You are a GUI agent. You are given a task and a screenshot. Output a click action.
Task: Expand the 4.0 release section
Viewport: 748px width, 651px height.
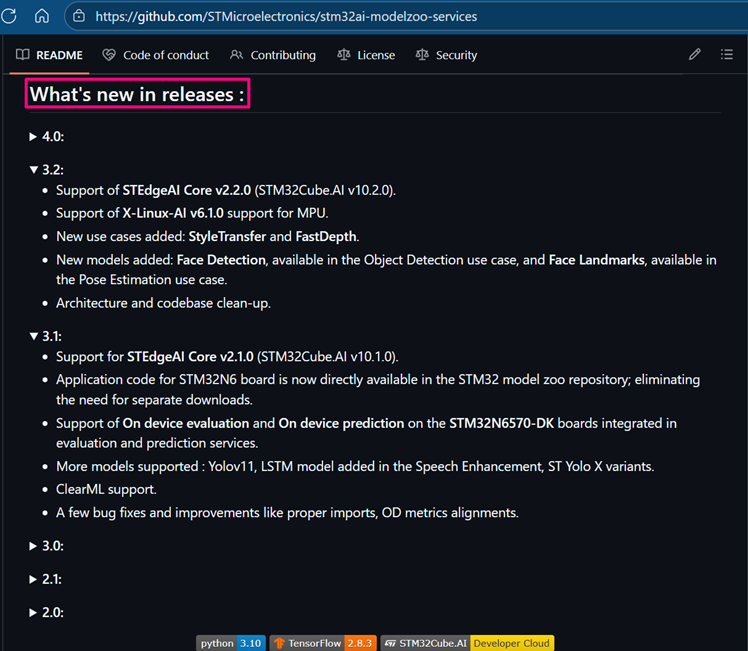[x=46, y=137]
